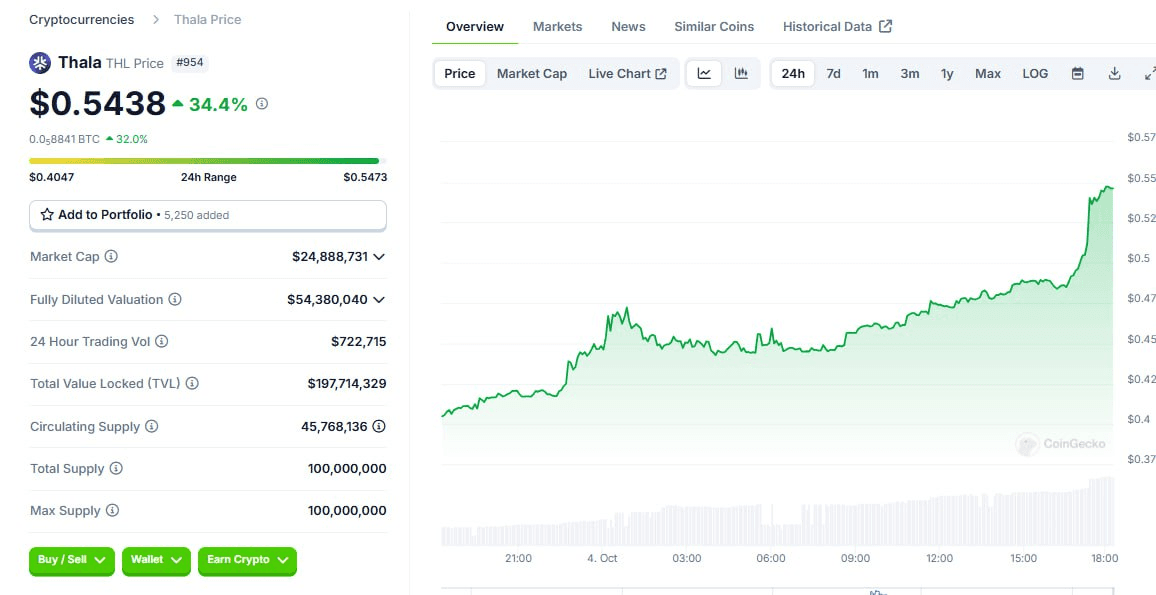Click the $197,714,329 TVL value

point(347,383)
